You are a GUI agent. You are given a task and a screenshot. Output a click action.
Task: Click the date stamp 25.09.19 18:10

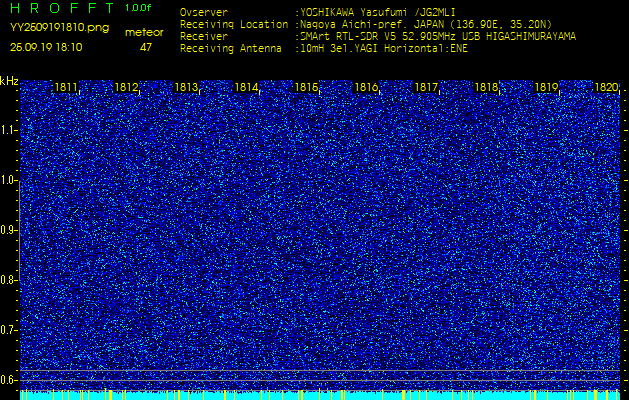[46, 47]
